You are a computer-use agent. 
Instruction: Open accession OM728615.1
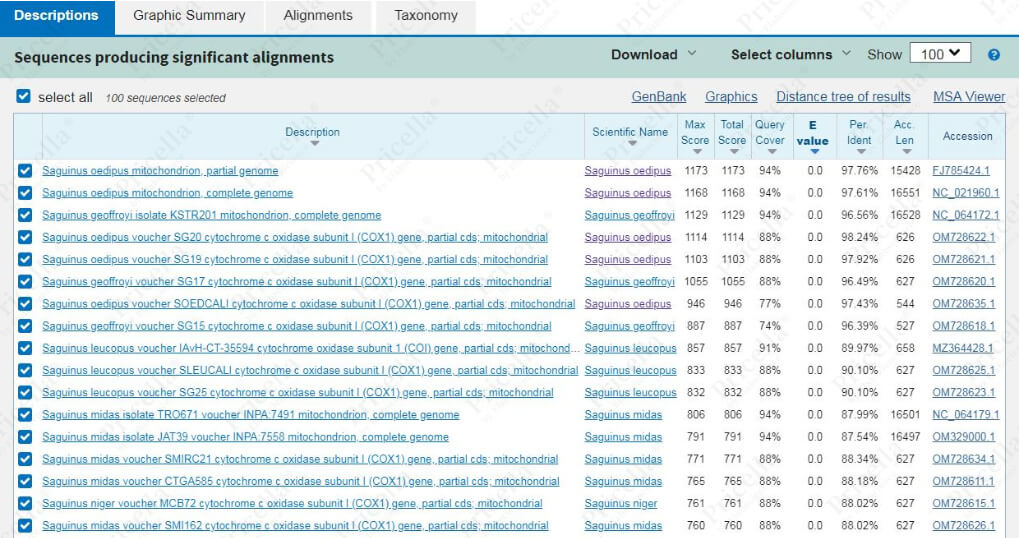tap(964, 503)
